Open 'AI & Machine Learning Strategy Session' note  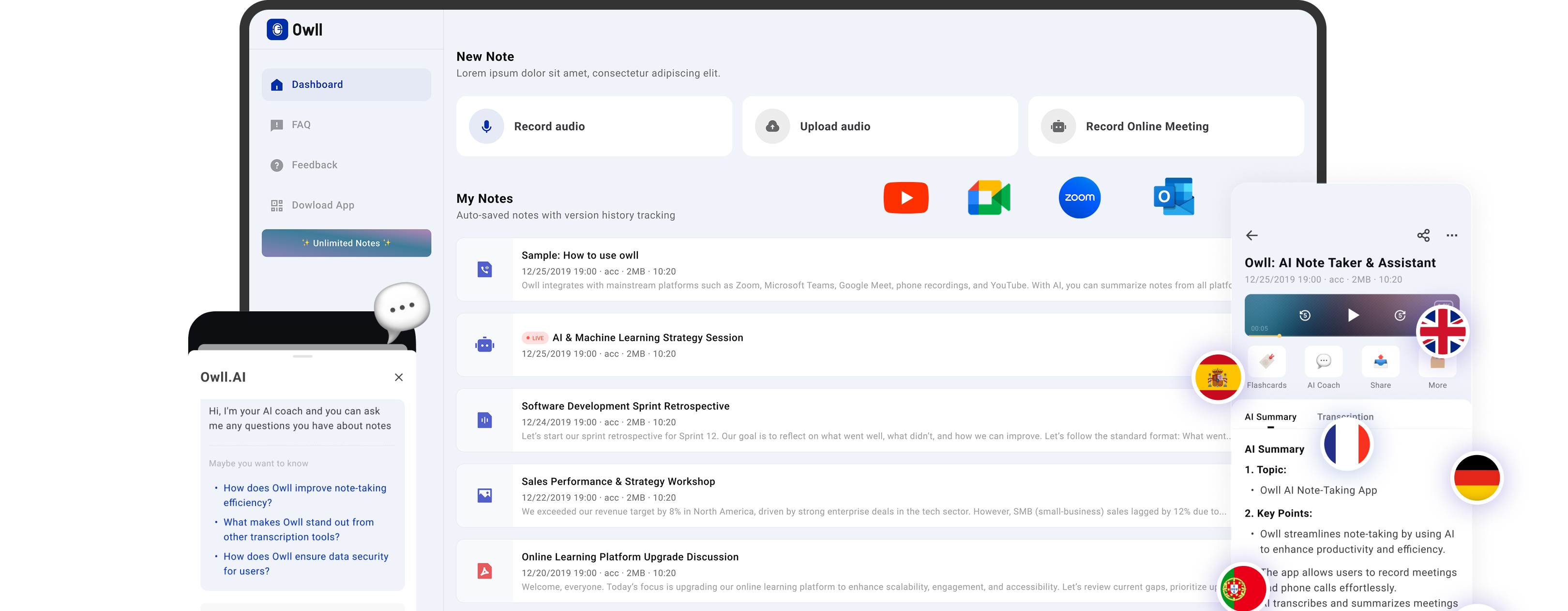click(844, 345)
